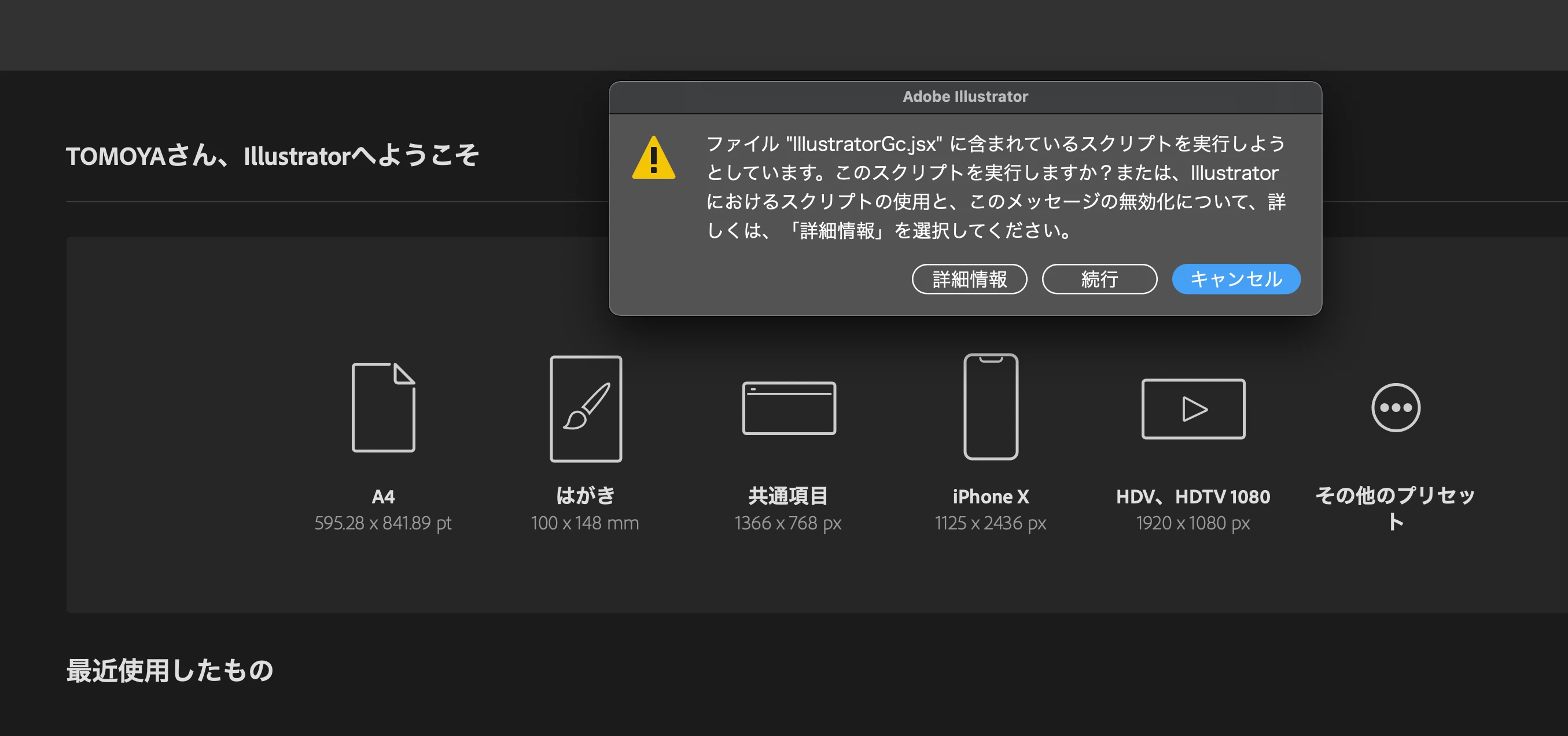Viewport: 1568px width, 736px height.
Task: Click the 595.28 x 841.89 pt size text
Action: [x=383, y=523]
